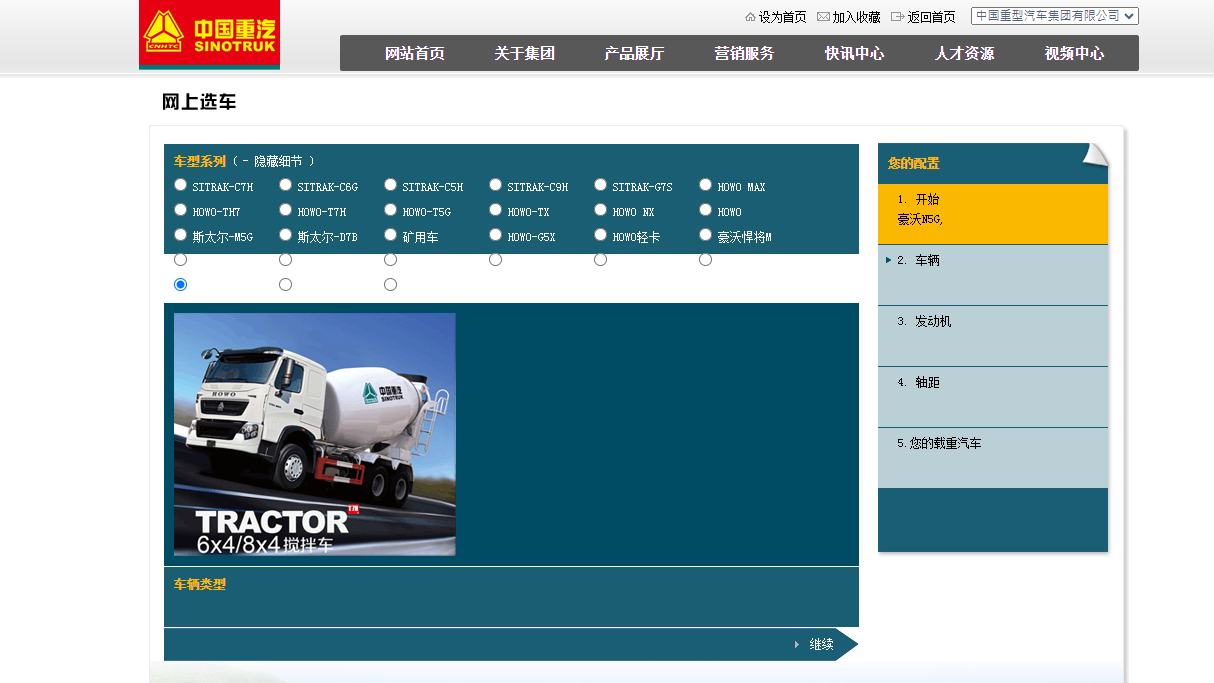Open 关于集团 navigation item
1214x683 pixels.
tap(524, 54)
